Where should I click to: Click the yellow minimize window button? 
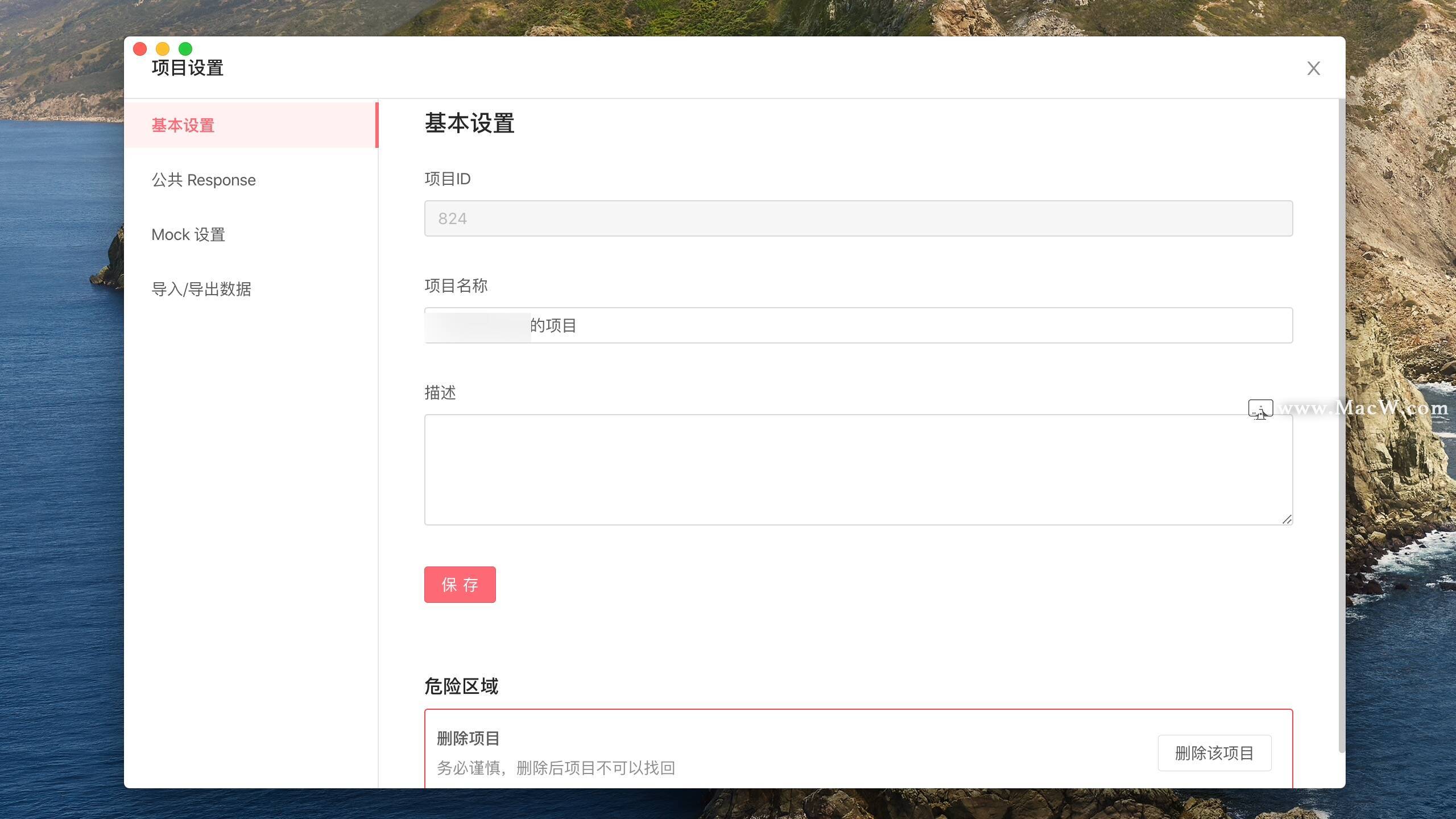[163, 49]
